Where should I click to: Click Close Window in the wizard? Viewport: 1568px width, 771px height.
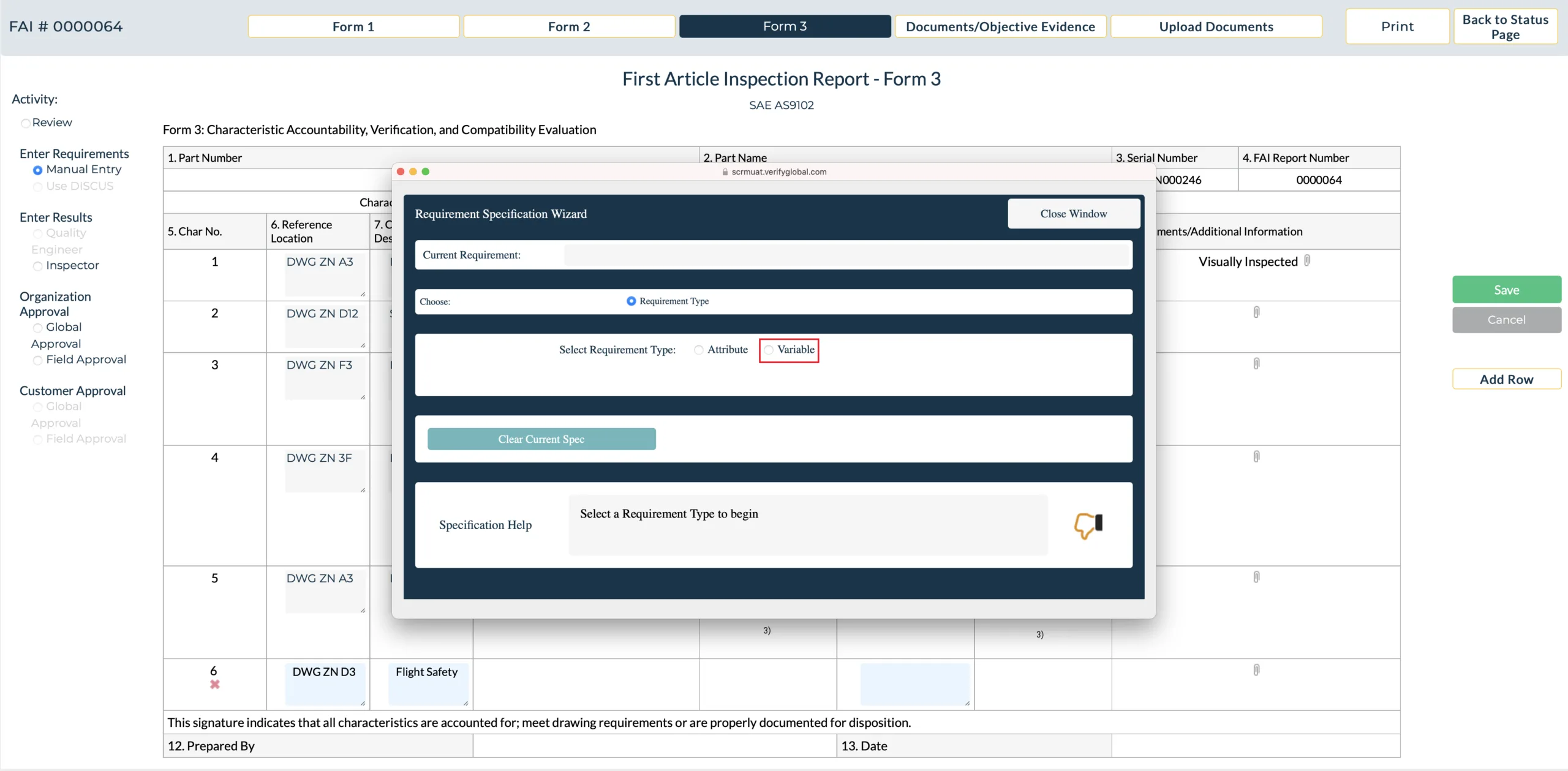pyautogui.click(x=1073, y=214)
